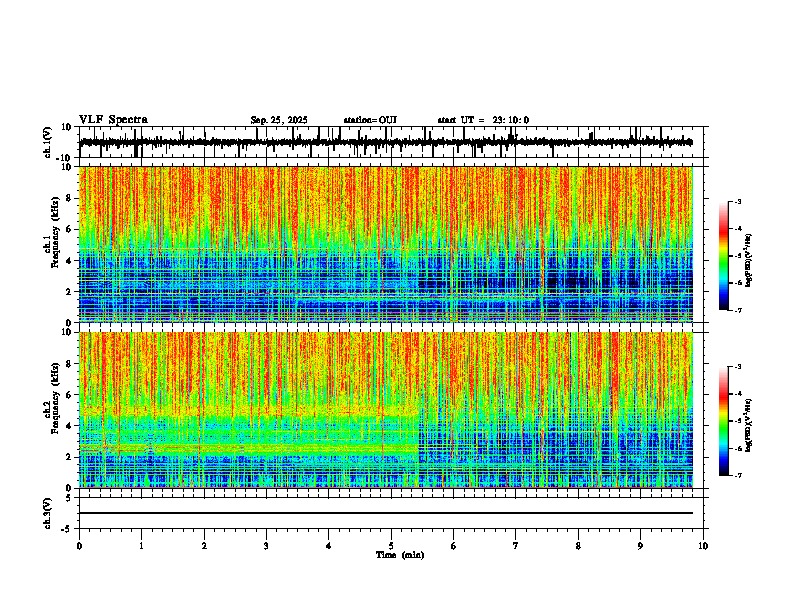Click the "start UT = 23:10: 0" label
The width and height of the screenshot is (792, 612).
(483, 120)
